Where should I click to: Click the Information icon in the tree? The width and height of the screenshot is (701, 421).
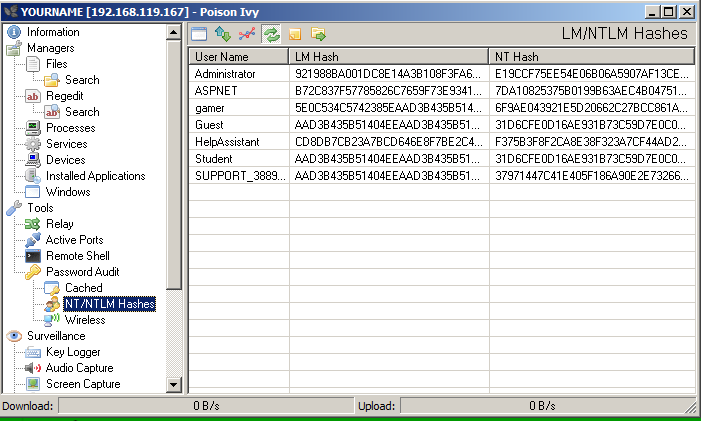pyautogui.click(x=14, y=32)
